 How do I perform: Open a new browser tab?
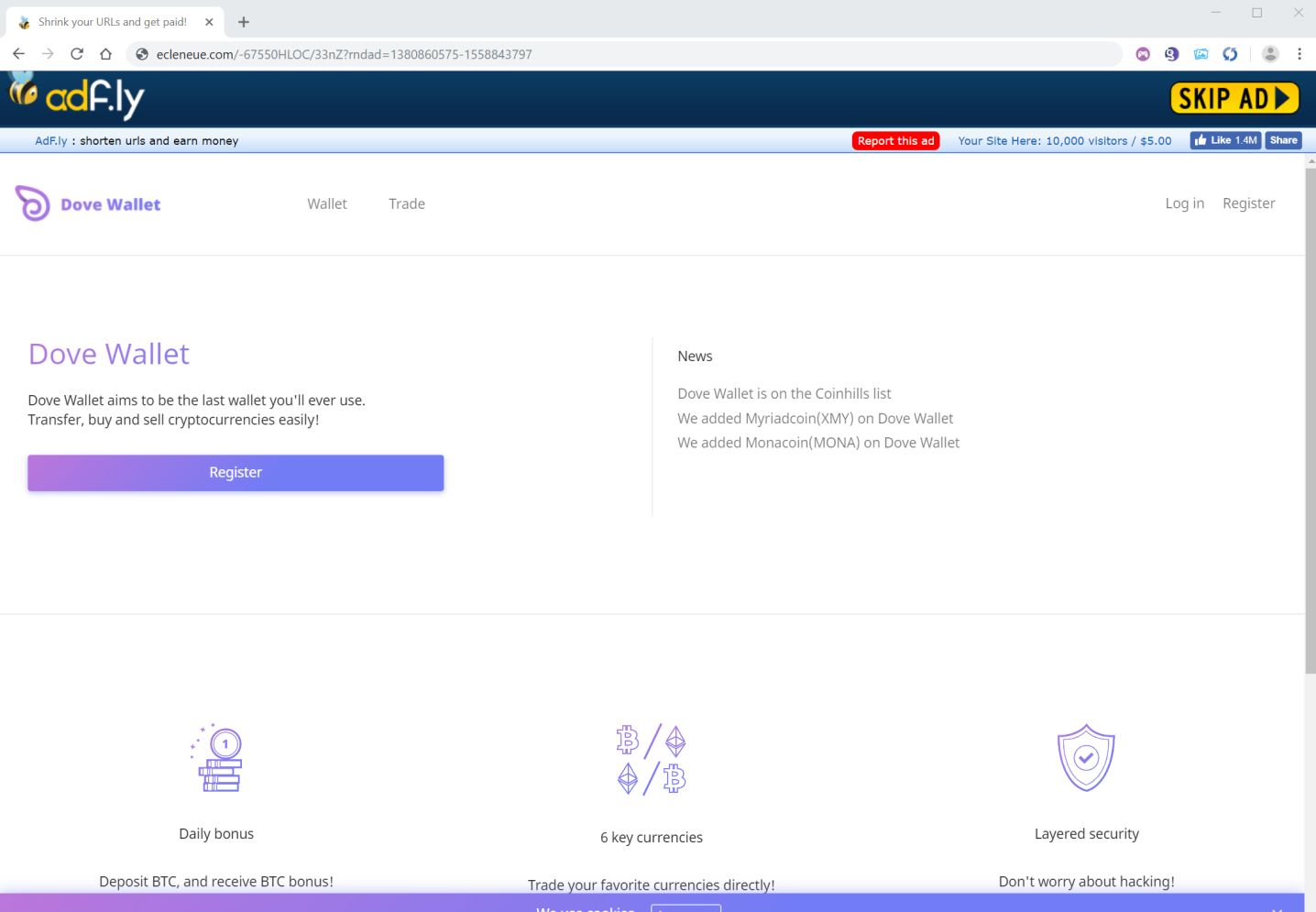(x=244, y=22)
